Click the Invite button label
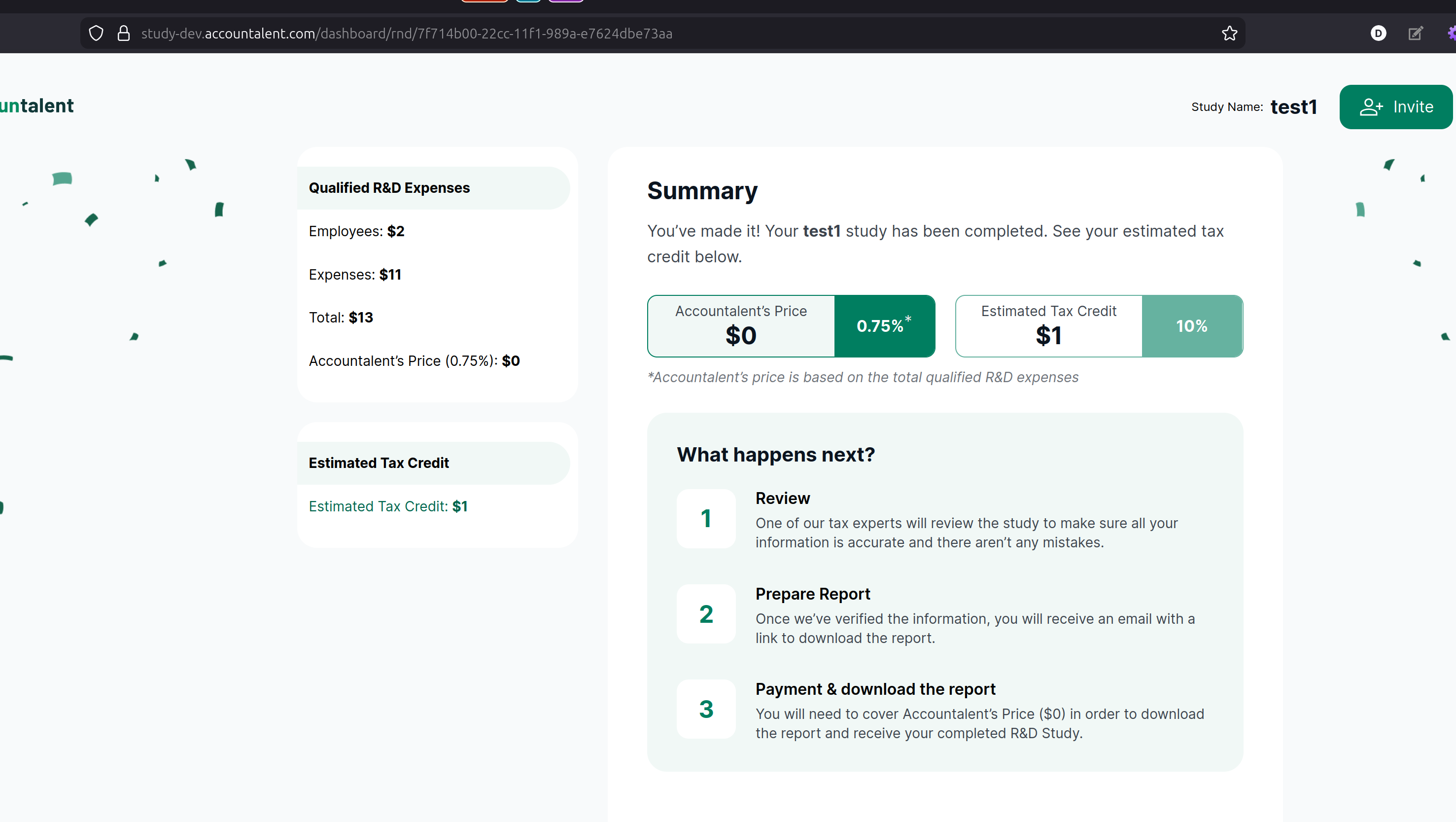This screenshot has height=822, width=1456. coord(1413,107)
